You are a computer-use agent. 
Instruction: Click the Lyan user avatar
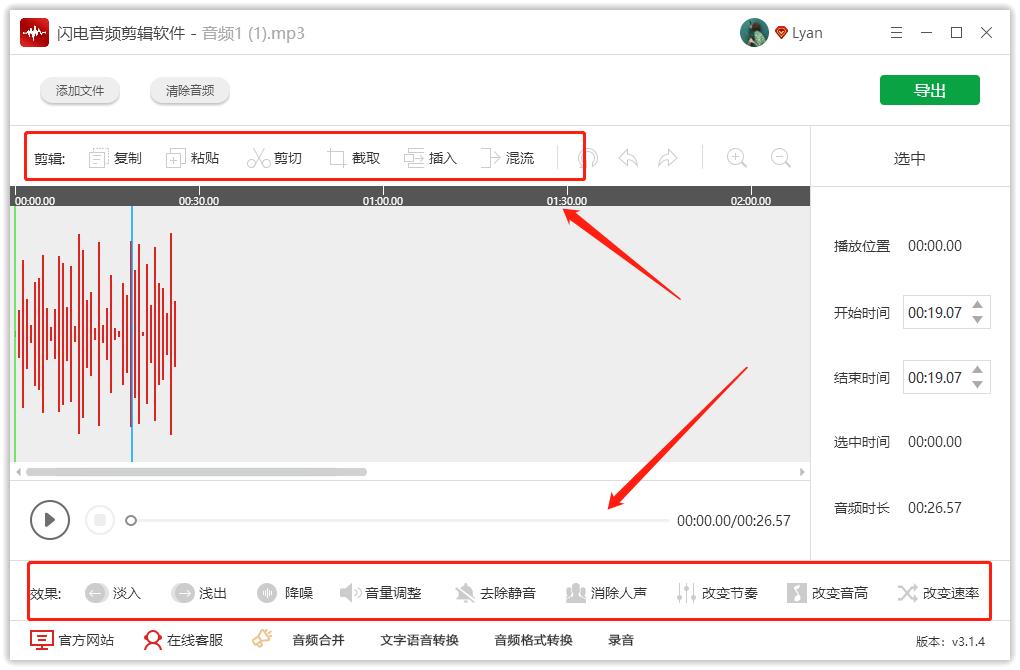754,33
